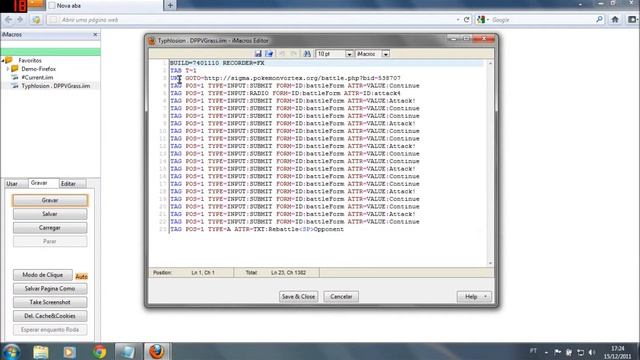
Task: Click the Gravar record button
Action: pyautogui.click(x=50, y=200)
